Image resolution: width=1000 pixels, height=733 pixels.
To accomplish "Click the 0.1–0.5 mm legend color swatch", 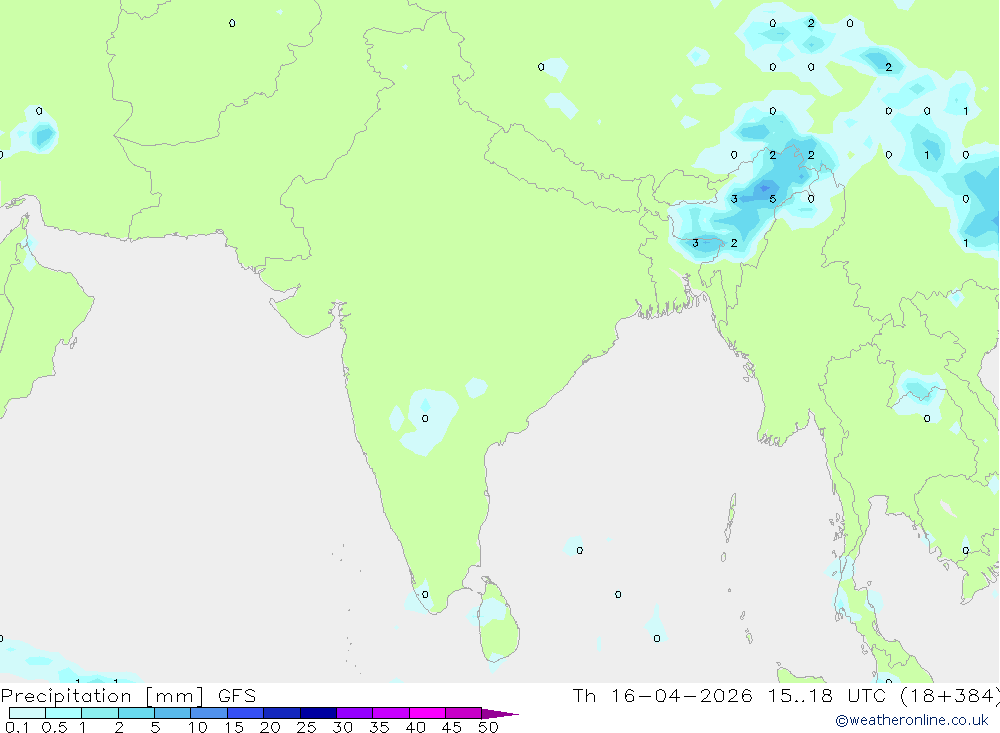I will (x=27, y=713).
